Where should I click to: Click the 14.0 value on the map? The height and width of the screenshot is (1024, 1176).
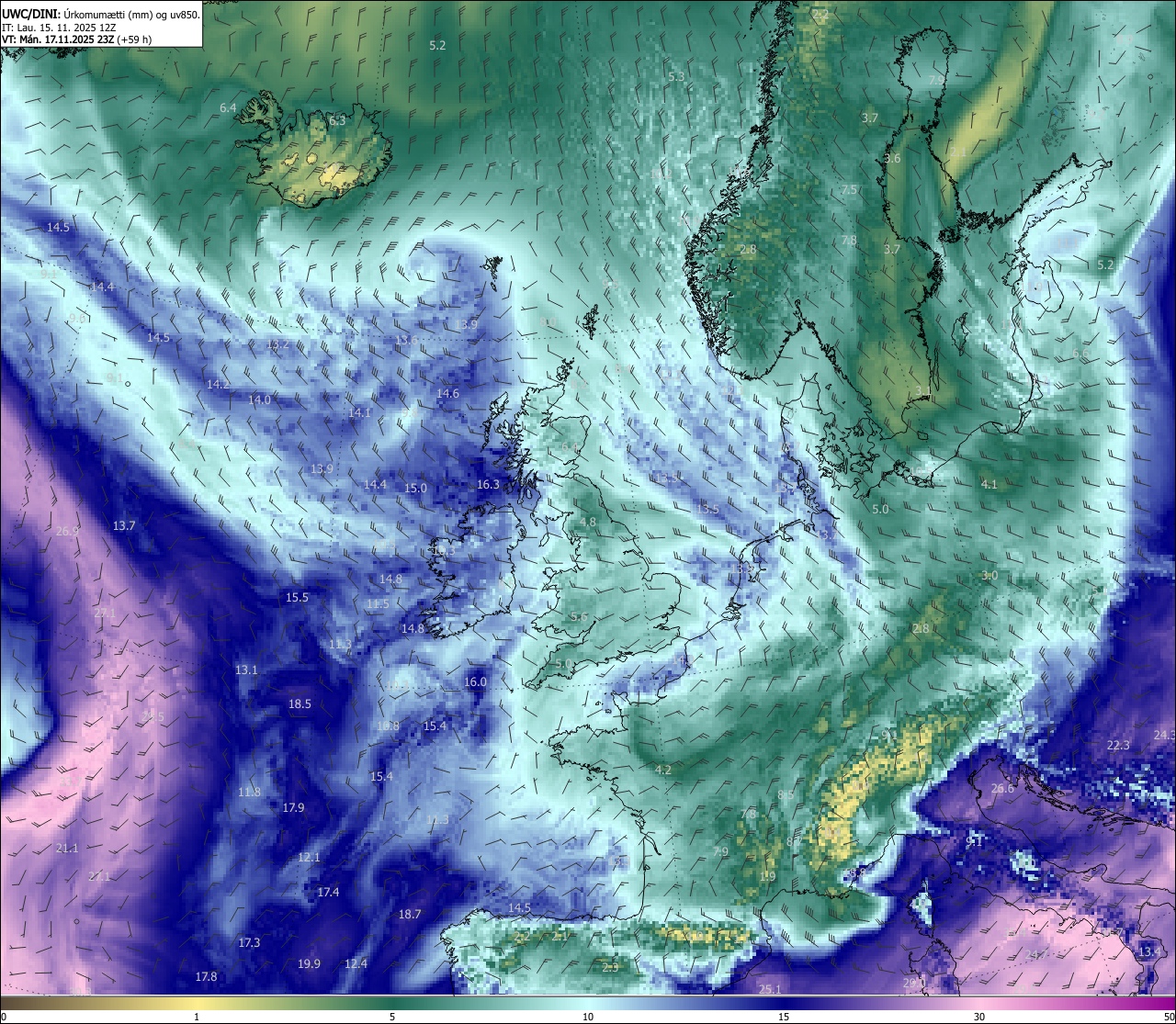click(259, 400)
